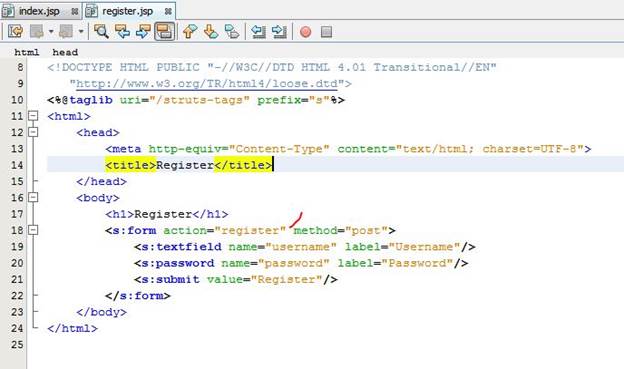624x369 pixels.
Task: Select the register.jsp tab
Action: pyautogui.click(x=127, y=11)
